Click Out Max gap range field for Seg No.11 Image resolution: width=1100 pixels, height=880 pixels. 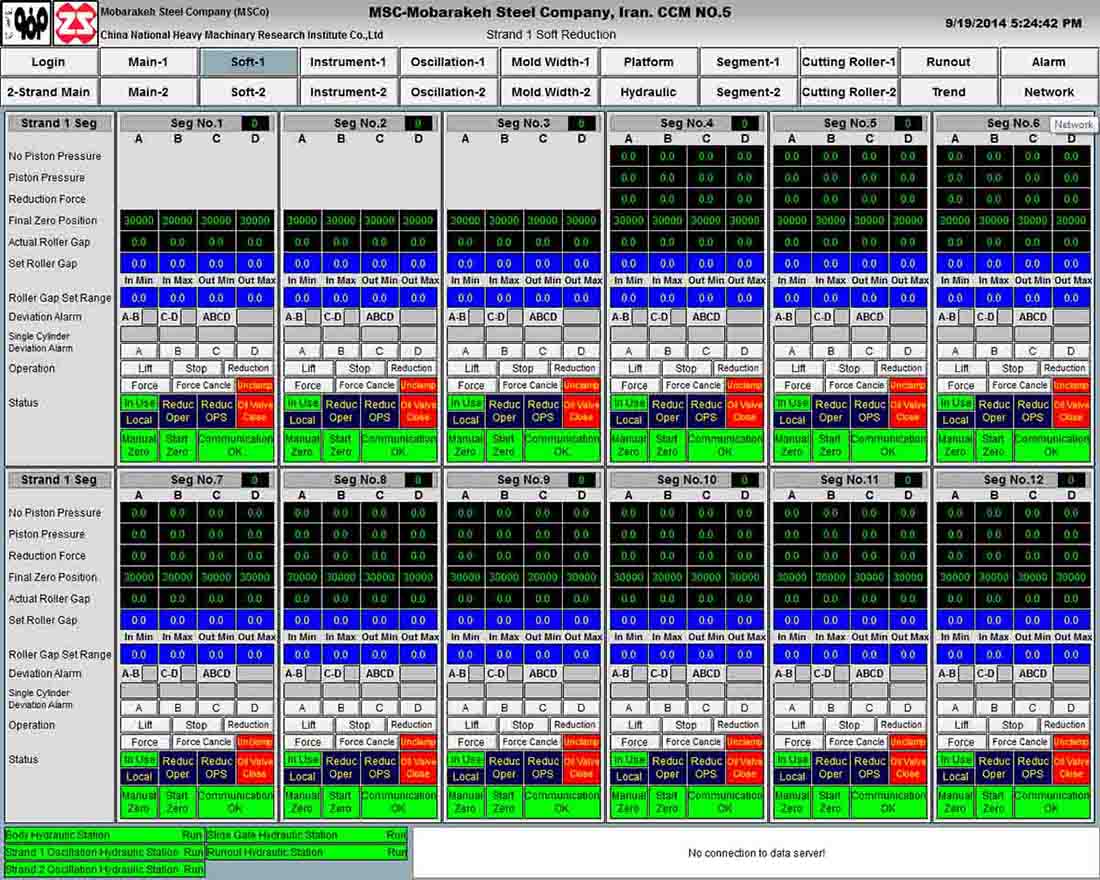(908, 654)
